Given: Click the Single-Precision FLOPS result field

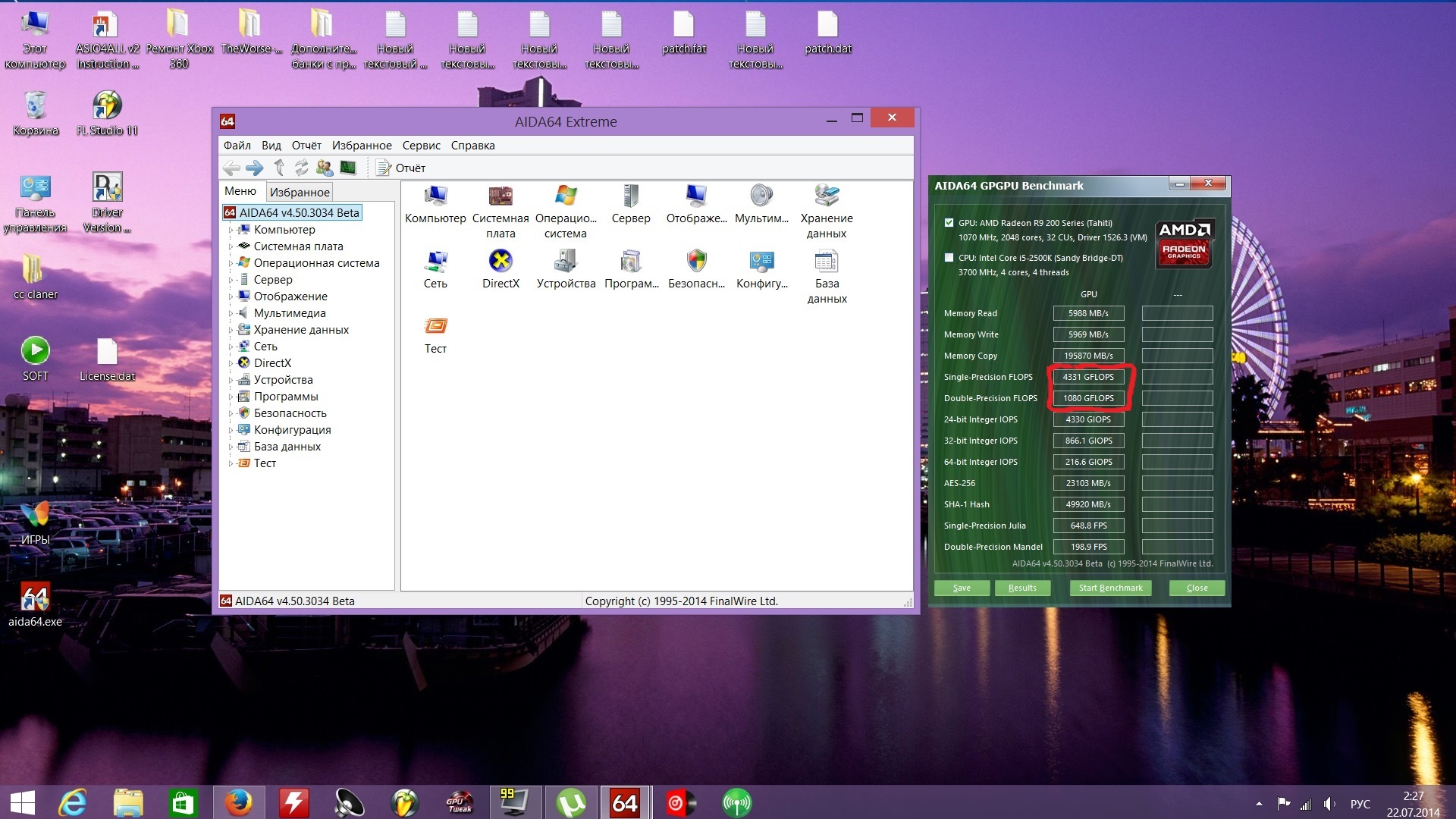Looking at the screenshot, I should tap(1088, 377).
